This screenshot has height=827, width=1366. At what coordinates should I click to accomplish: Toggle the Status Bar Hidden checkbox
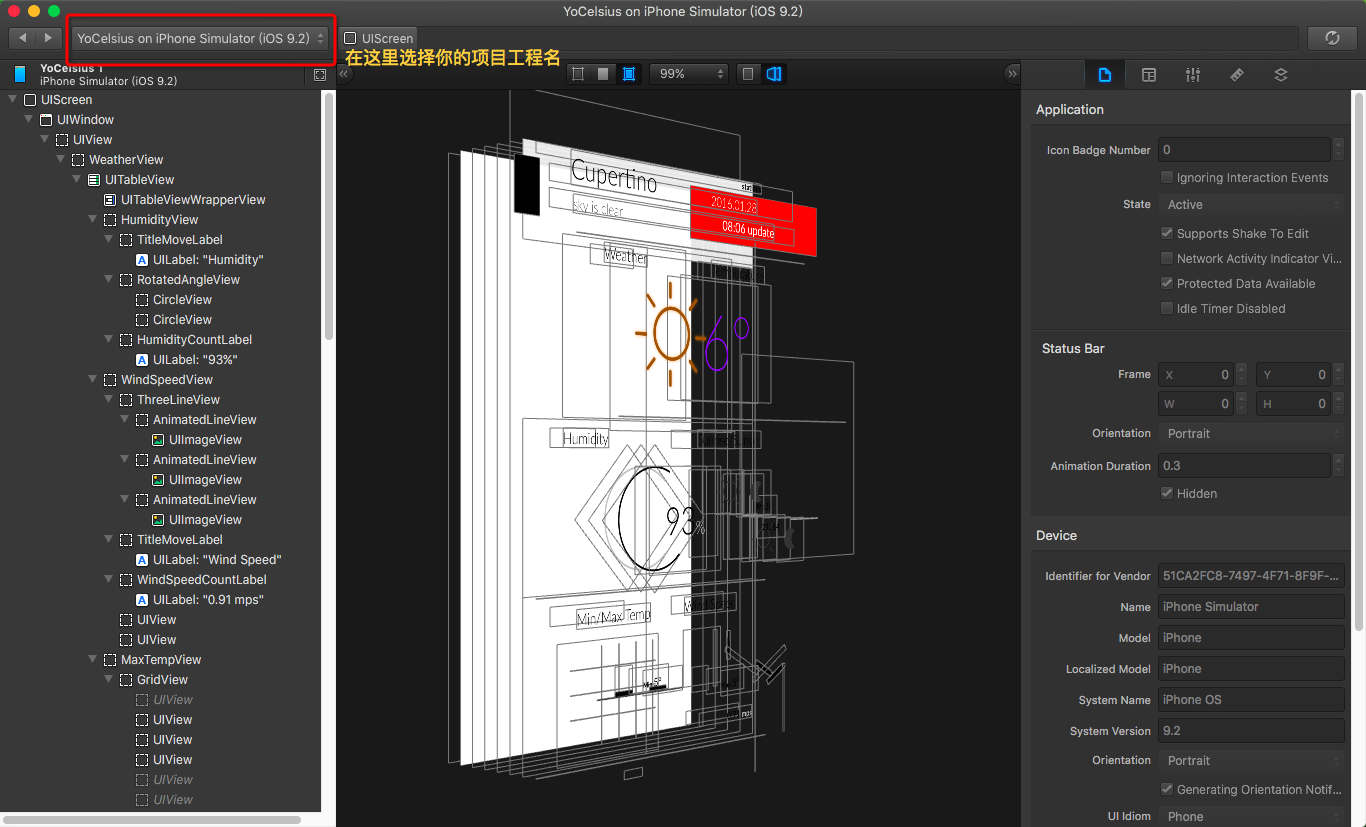(1166, 494)
